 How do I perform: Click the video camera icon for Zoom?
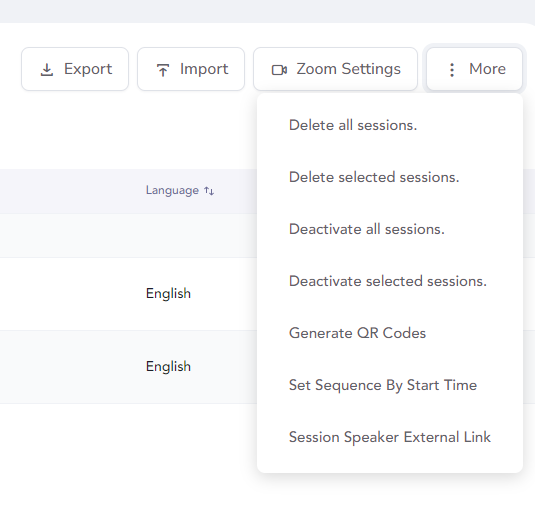279,70
